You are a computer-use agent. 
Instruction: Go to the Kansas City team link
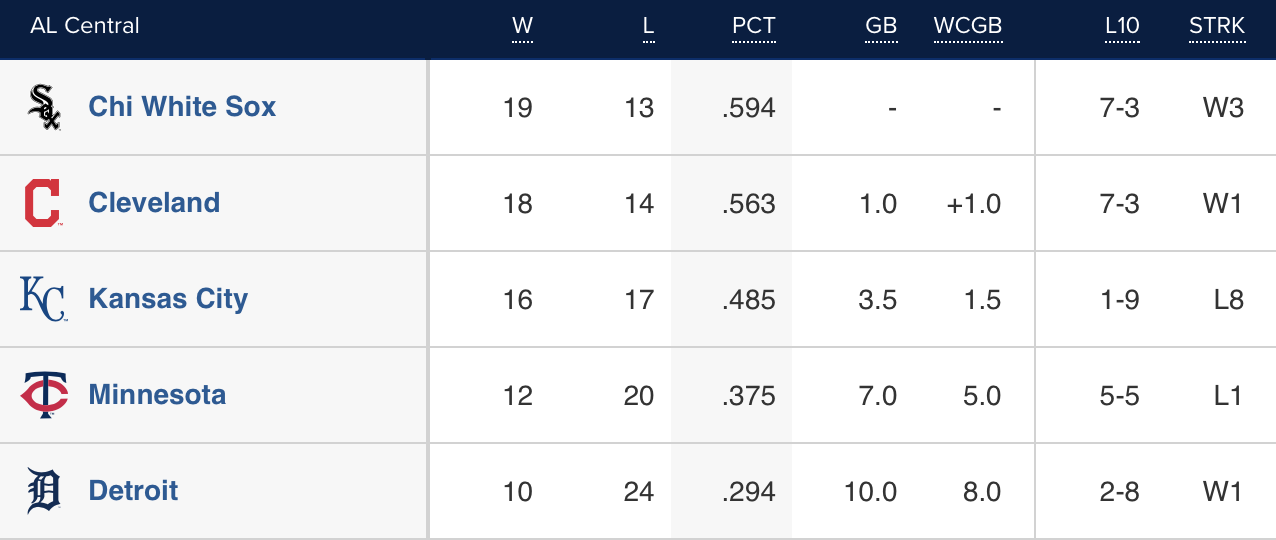tap(168, 299)
